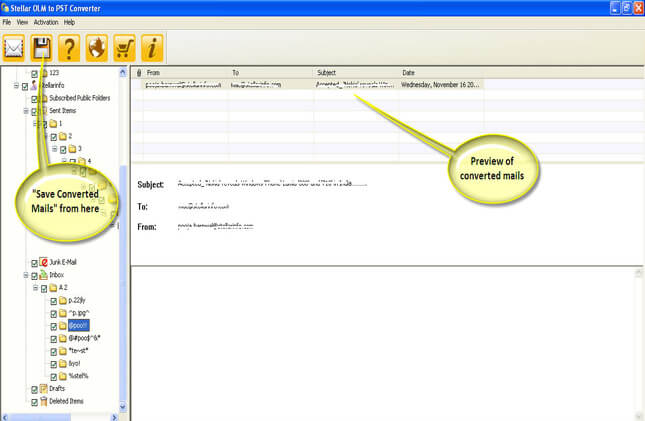Uncheck the Drafts checkbox
The width and height of the screenshot is (645, 421).
coord(35,389)
